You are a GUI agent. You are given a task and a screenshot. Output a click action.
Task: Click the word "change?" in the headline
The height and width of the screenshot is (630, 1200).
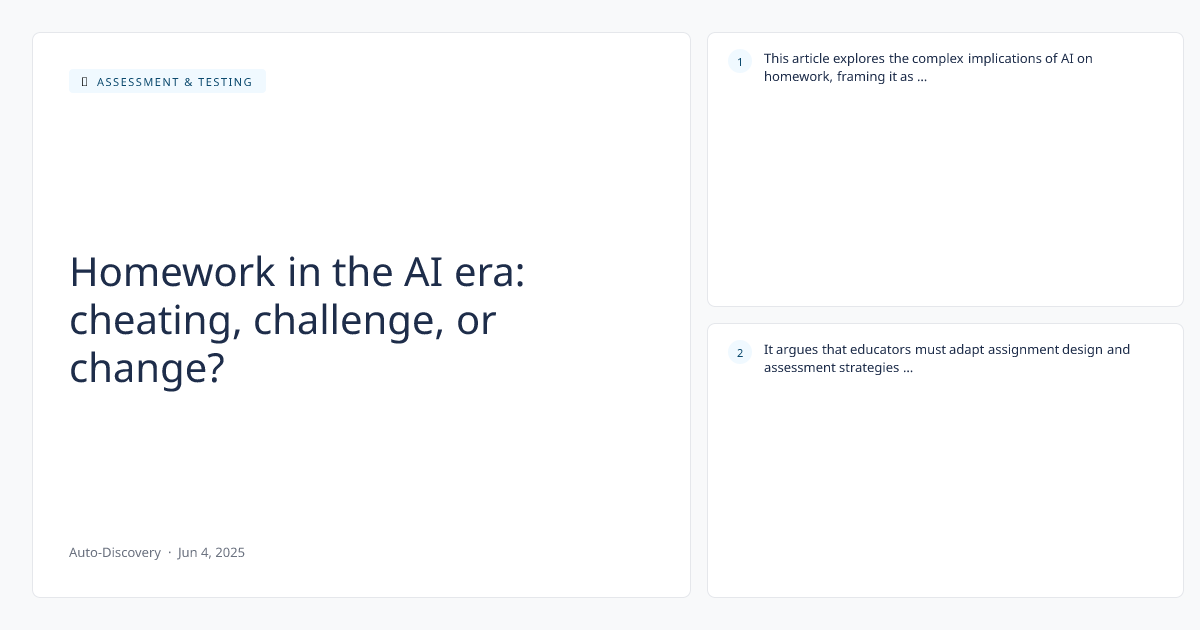tap(147, 368)
